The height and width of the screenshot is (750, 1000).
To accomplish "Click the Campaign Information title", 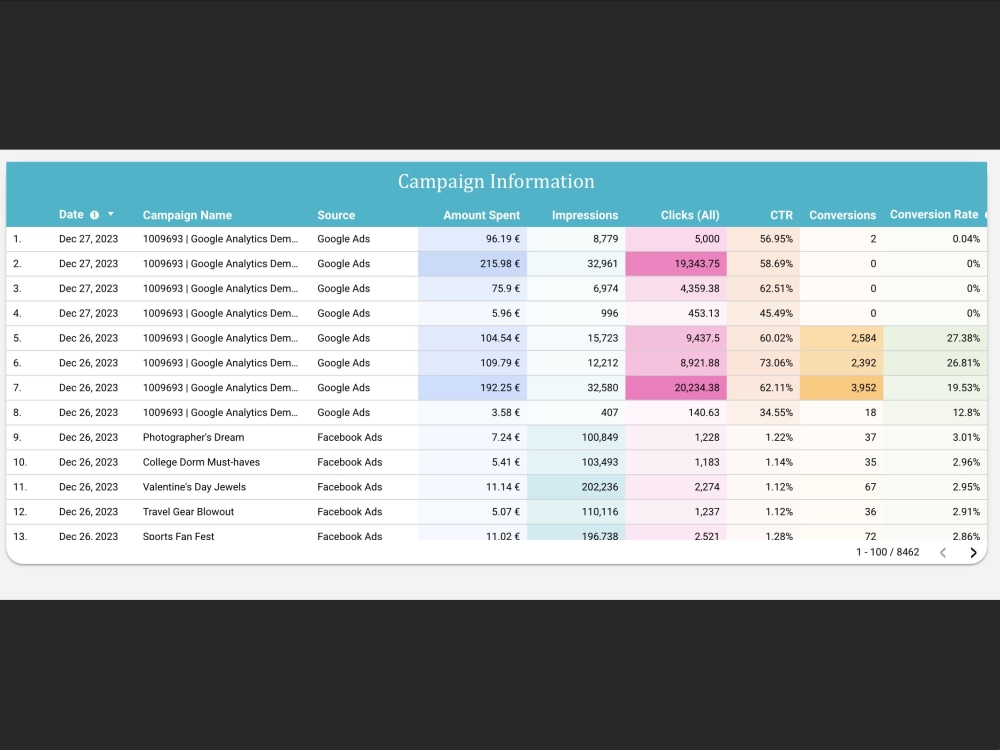I will (496, 181).
